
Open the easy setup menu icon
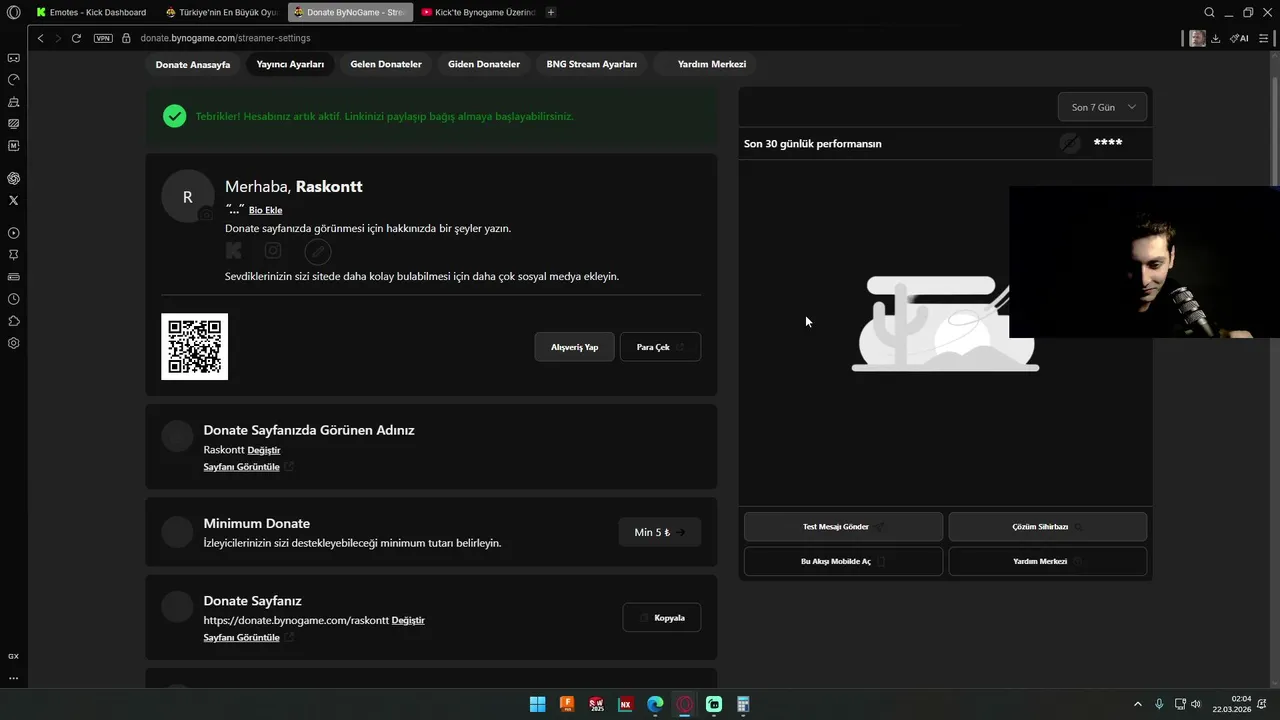pyautogui.click(x=1263, y=38)
